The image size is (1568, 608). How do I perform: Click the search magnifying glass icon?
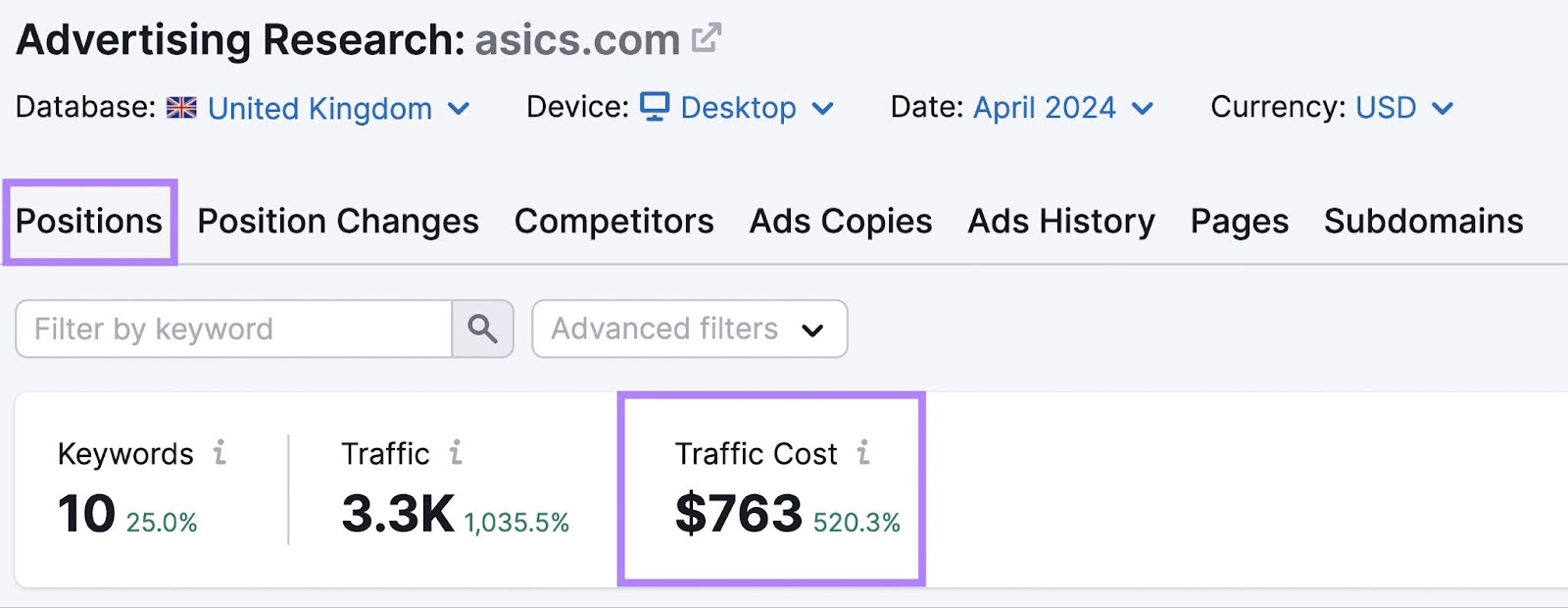click(x=482, y=329)
